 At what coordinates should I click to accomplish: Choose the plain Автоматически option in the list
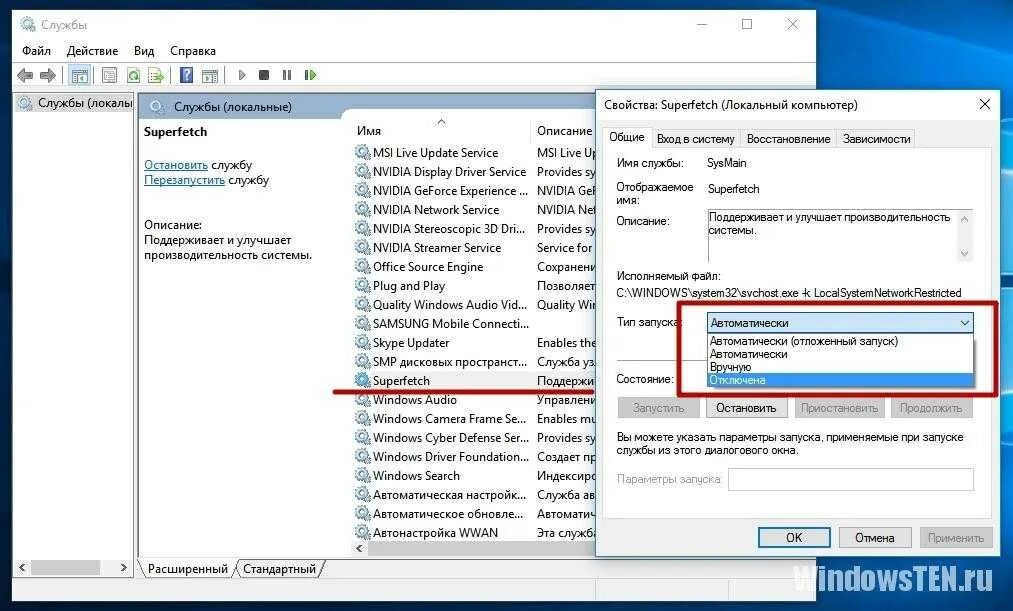(x=840, y=354)
